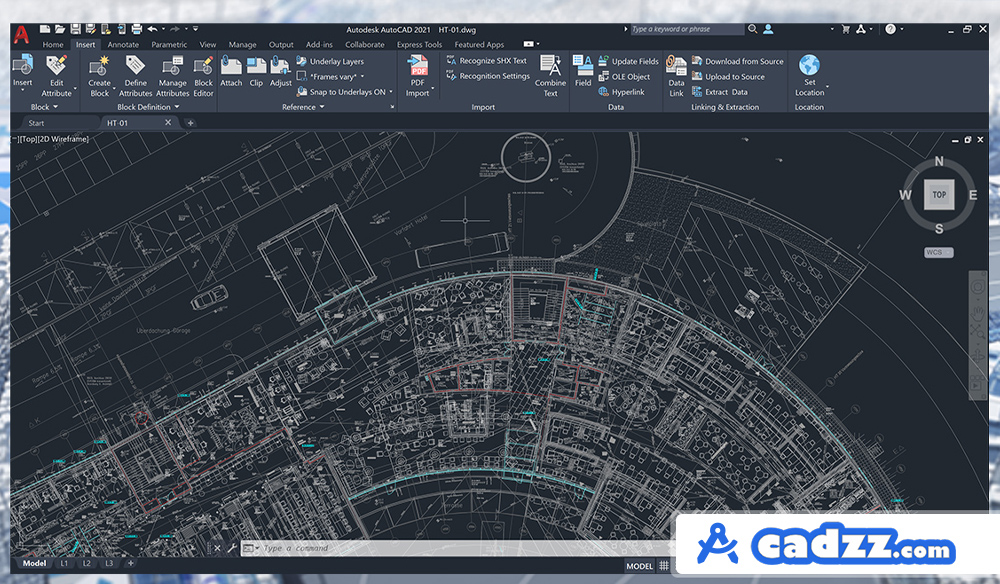Click Underlay Layers button
This screenshot has height=584, width=1000.
330,61
